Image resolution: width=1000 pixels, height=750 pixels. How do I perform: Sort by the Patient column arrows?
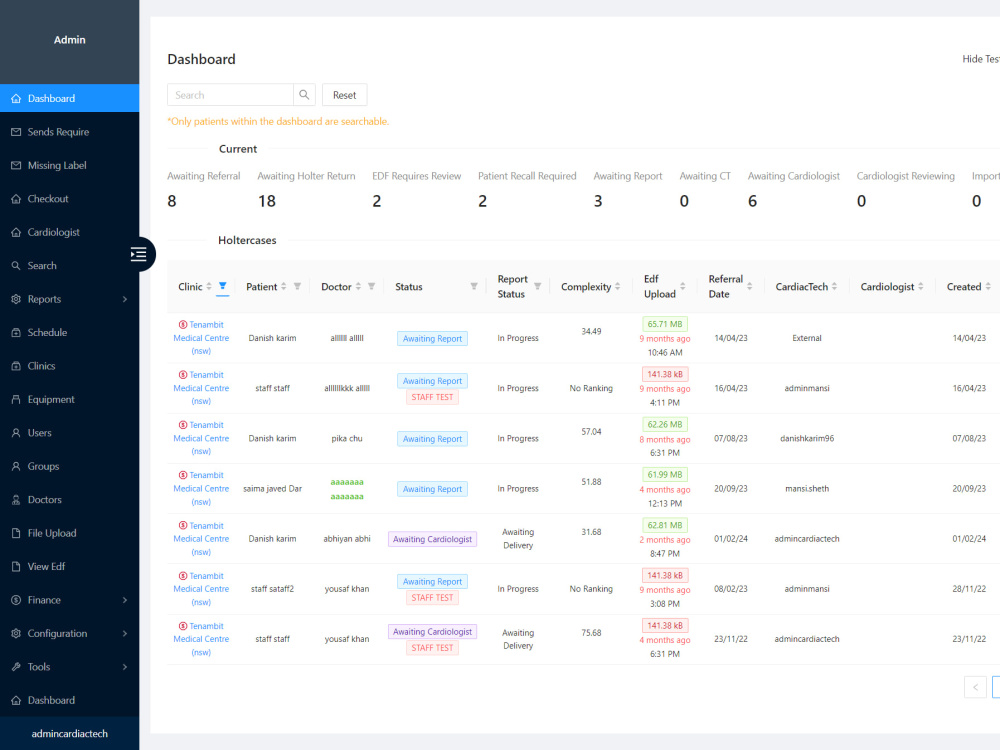pos(284,286)
